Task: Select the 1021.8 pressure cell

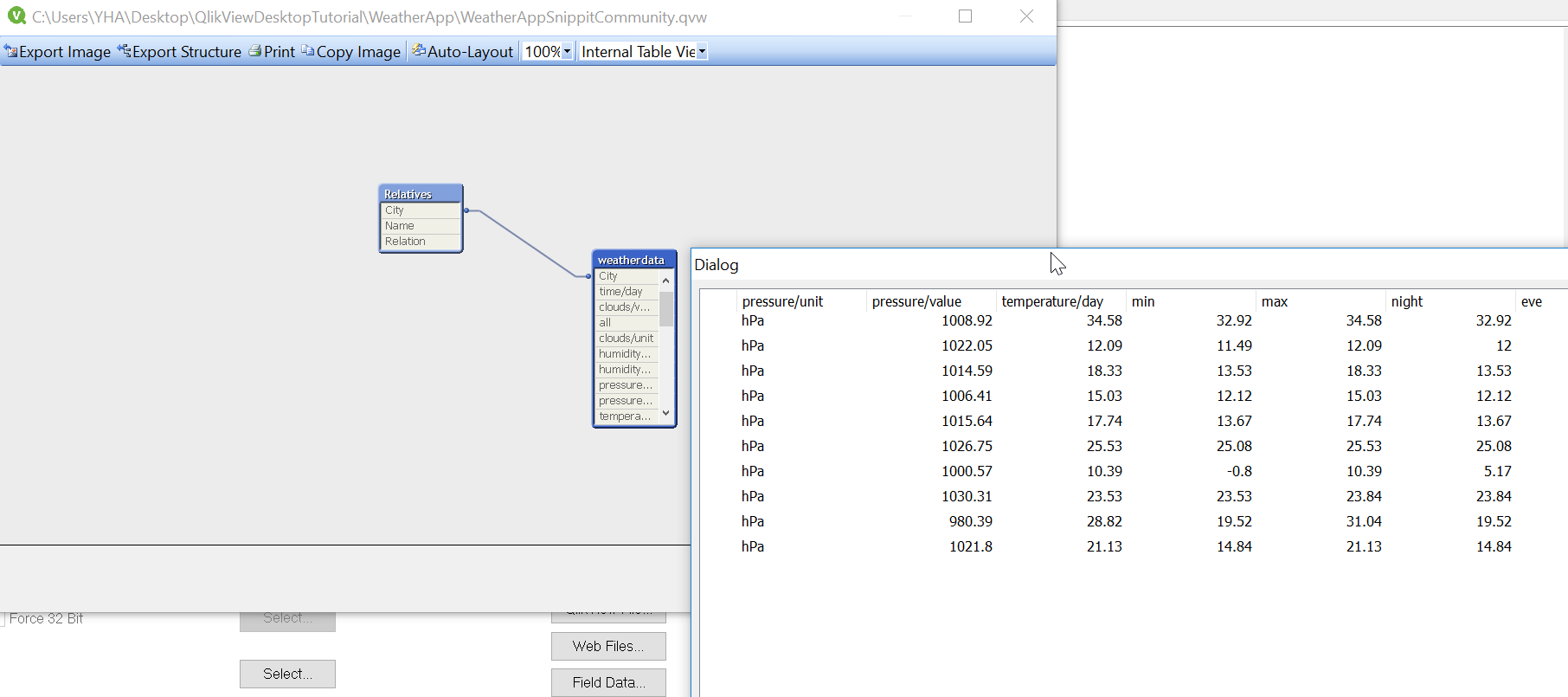Action: [971, 546]
